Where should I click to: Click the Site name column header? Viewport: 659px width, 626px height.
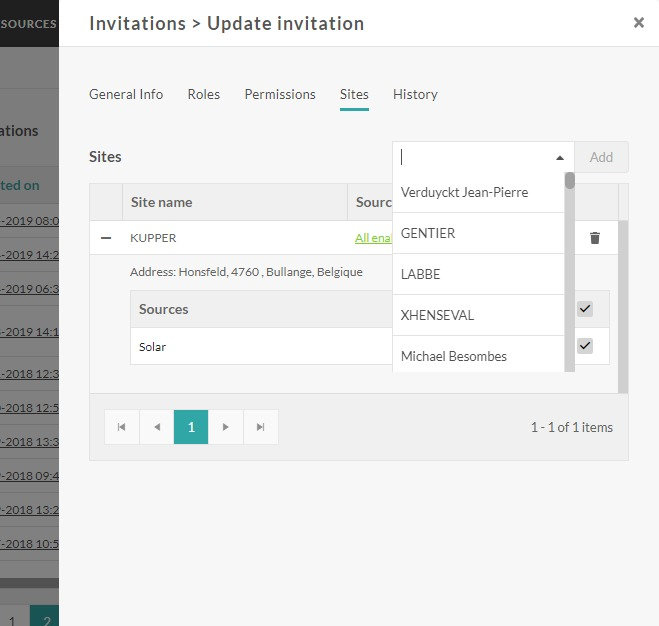235,202
